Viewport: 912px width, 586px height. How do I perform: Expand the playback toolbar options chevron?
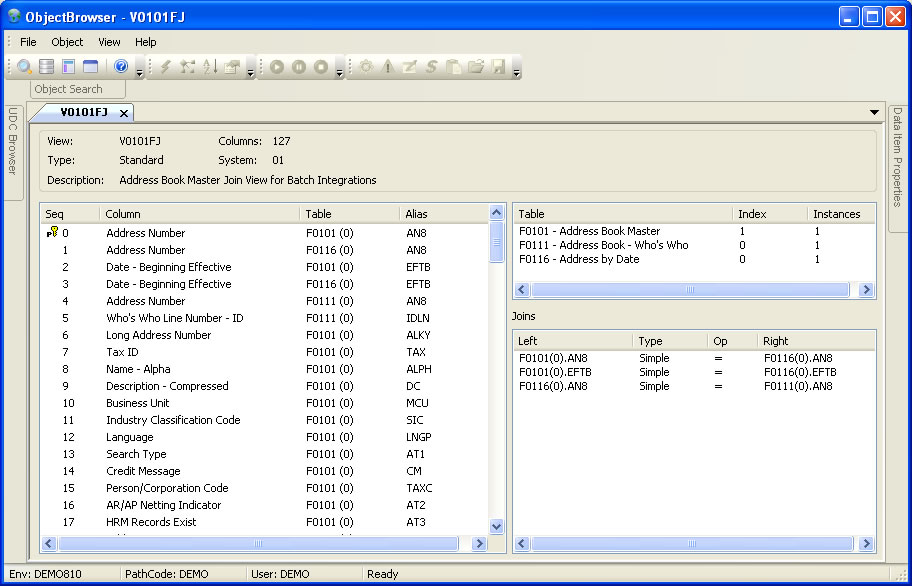pyautogui.click(x=340, y=71)
